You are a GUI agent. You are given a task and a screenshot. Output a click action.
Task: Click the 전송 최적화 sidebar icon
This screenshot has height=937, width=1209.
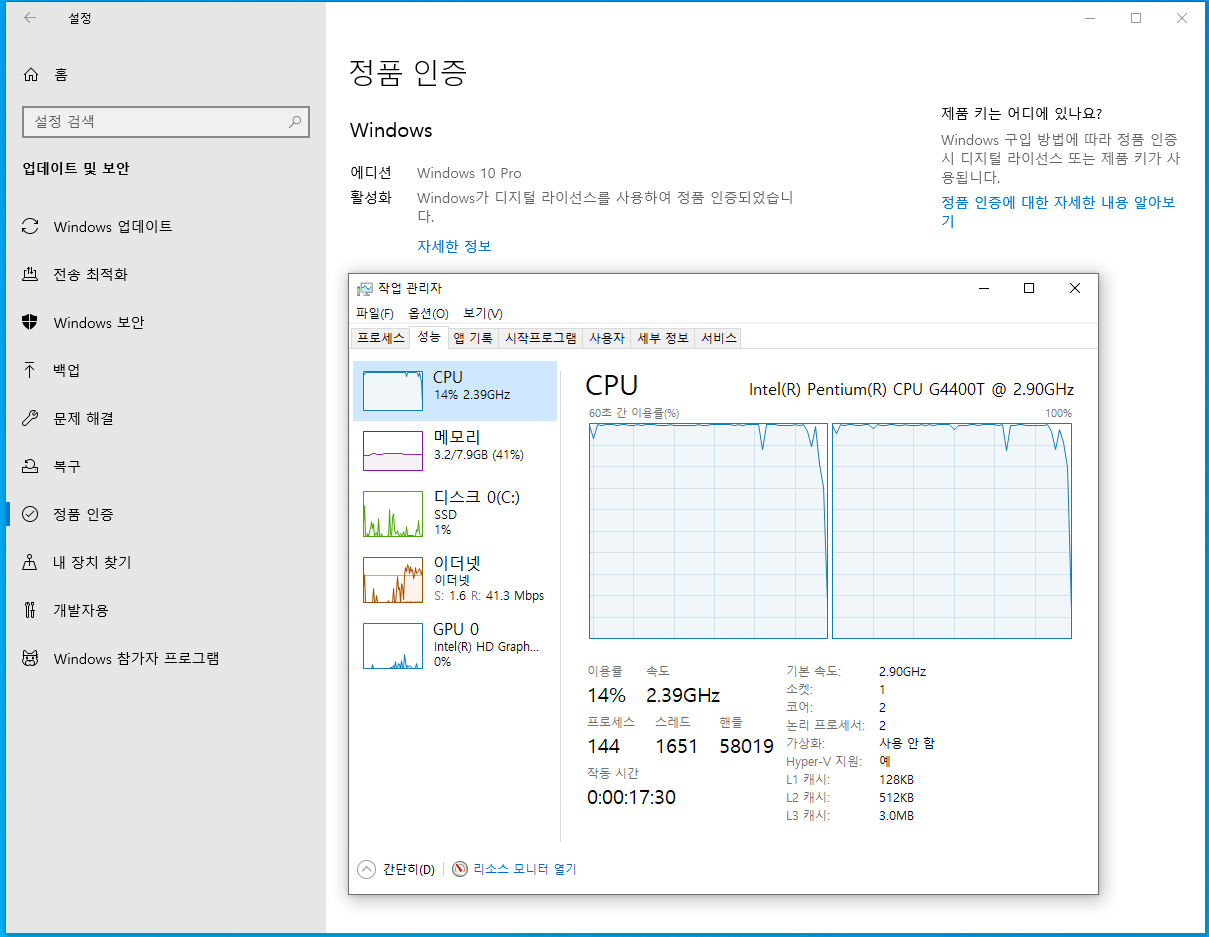(x=30, y=274)
